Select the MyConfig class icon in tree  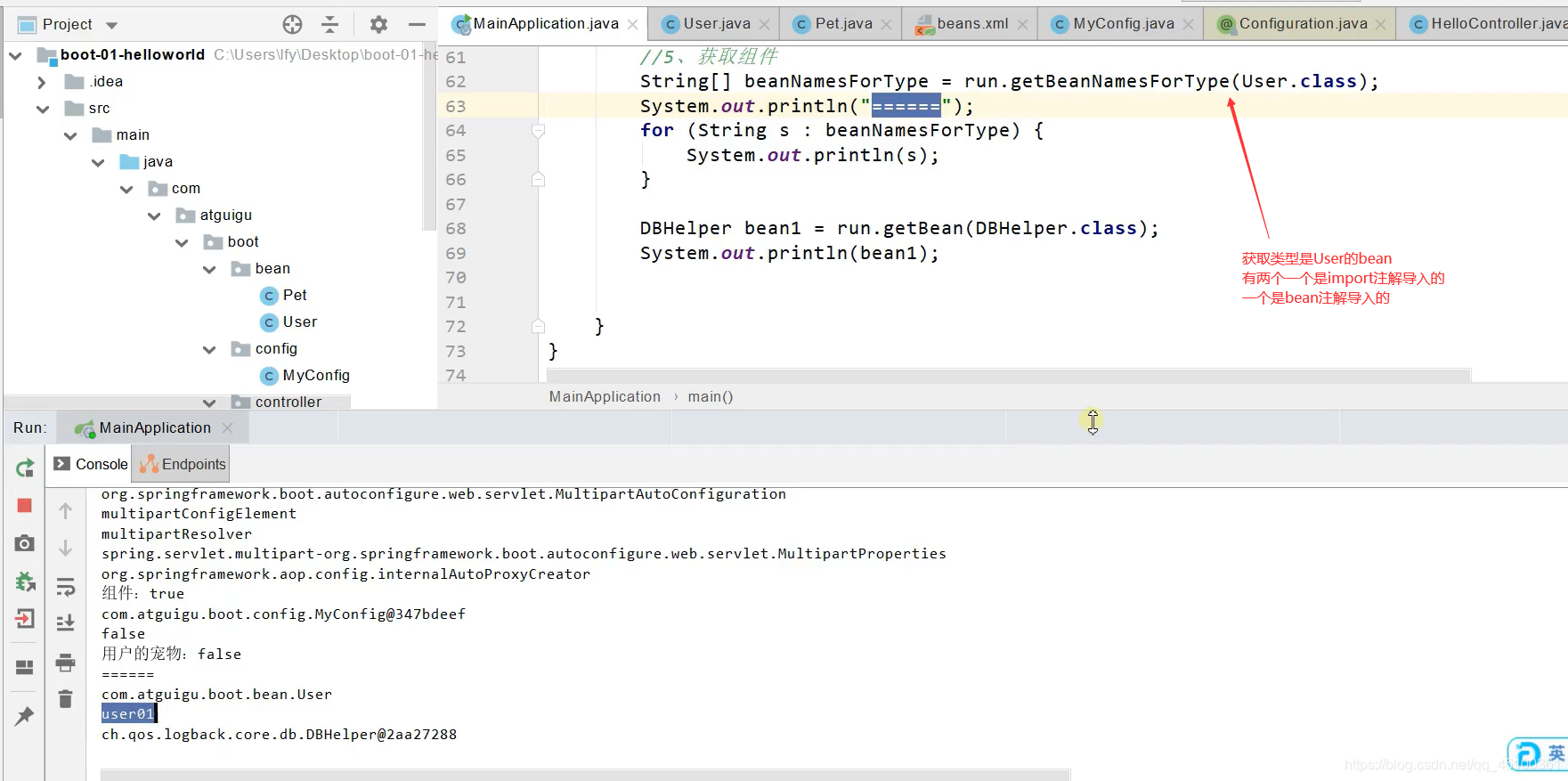269,376
